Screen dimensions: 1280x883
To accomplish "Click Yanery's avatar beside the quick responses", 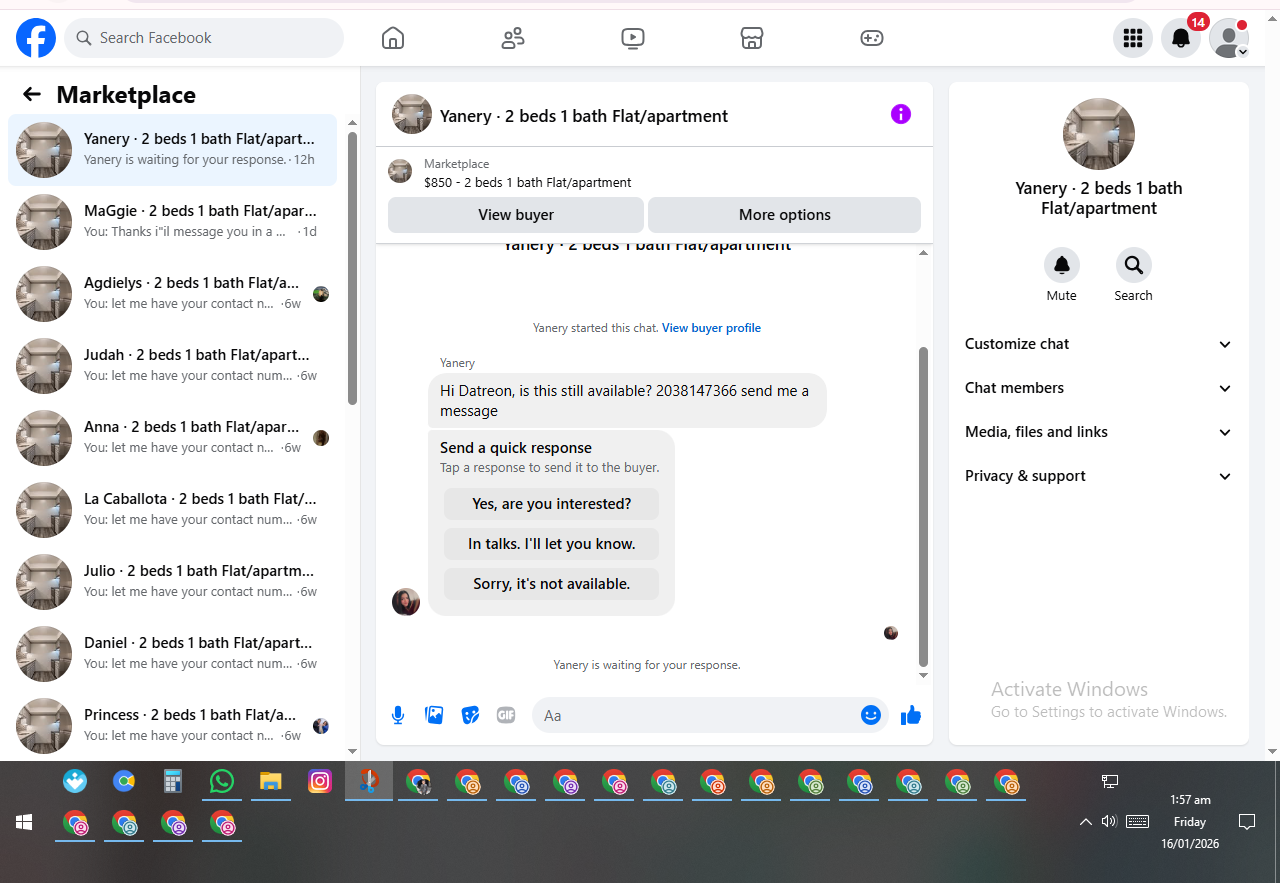I will (406, 601).
